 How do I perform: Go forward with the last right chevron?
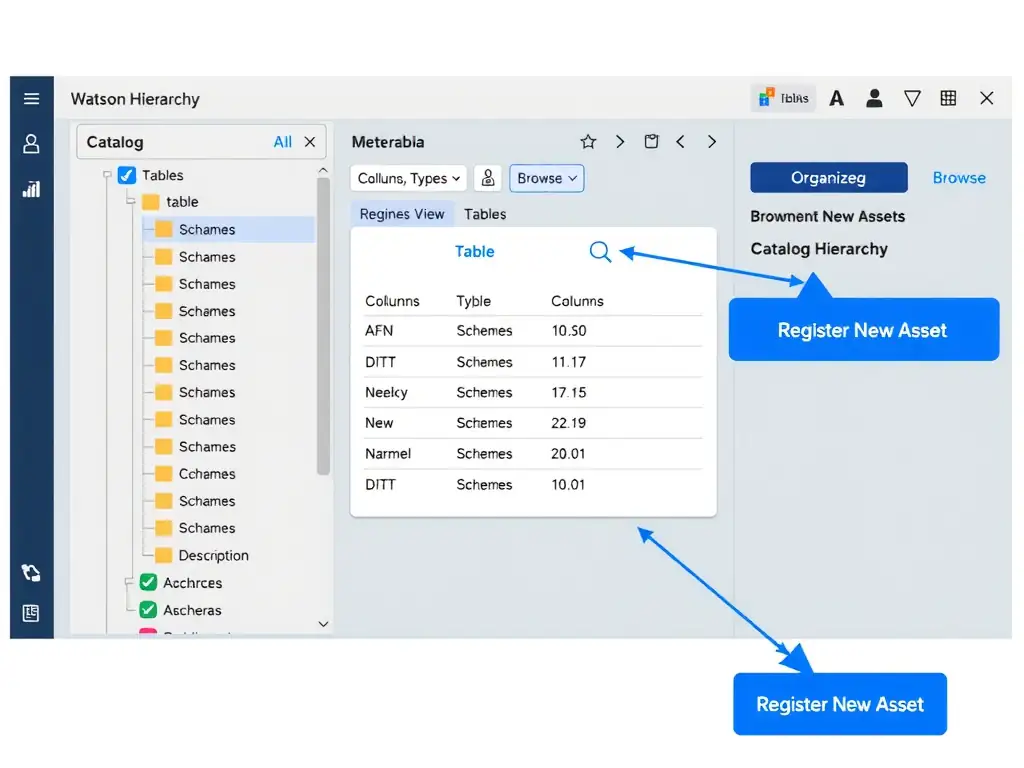tap(712, 142)
